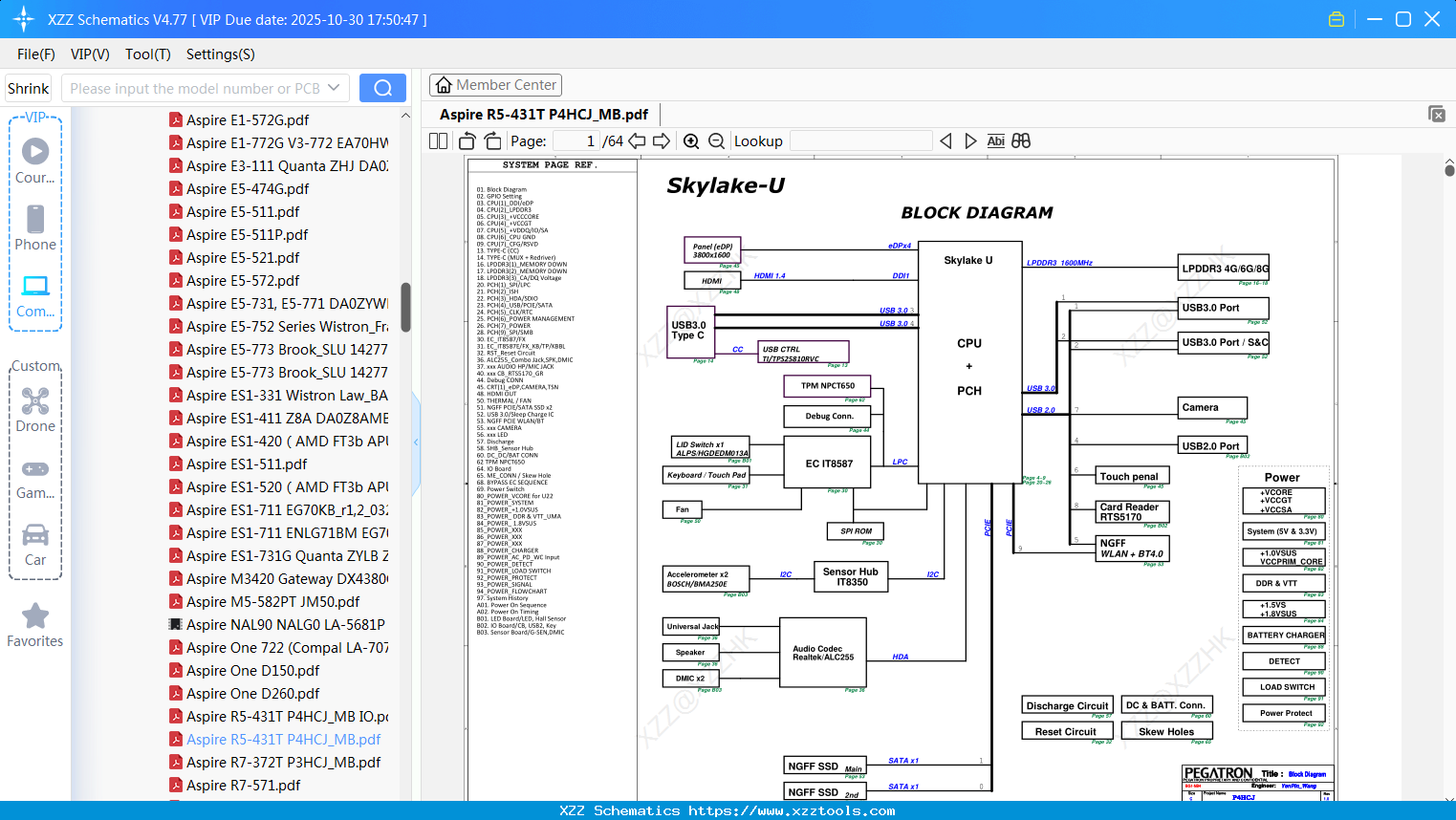Click the file list vertical scrollbar thumb

click(x=405, y=307)
